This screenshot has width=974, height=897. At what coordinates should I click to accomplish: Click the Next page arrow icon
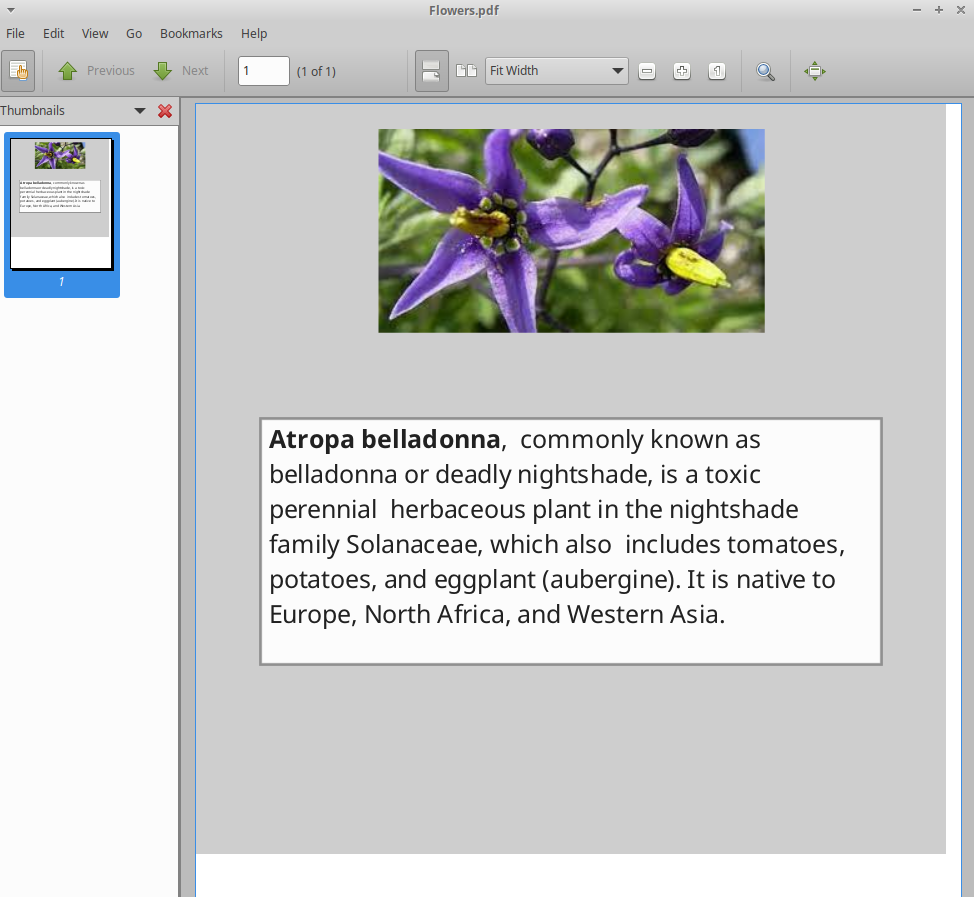click(163, 71)
